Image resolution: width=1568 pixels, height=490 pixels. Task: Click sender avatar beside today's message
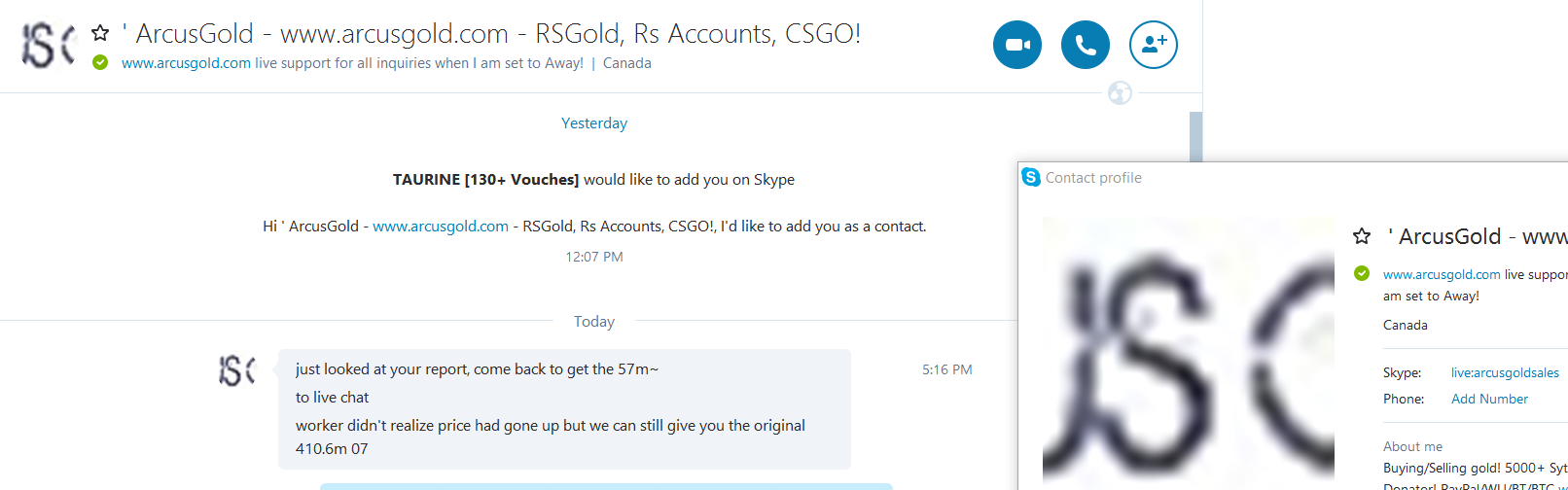[x=236, y=370]
